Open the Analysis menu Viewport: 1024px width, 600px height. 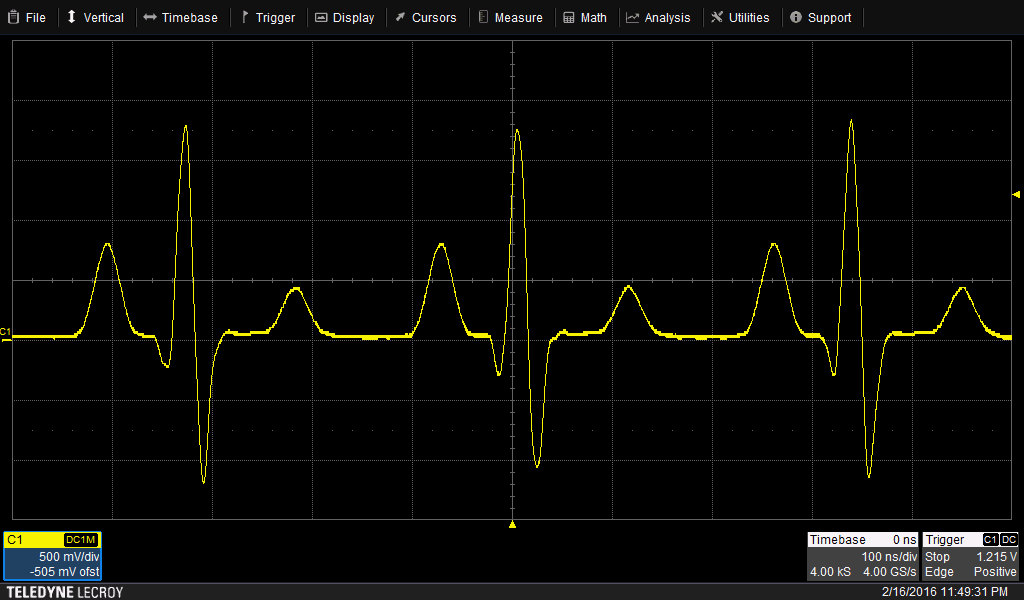pyautogui.click(x=658, y=17)
